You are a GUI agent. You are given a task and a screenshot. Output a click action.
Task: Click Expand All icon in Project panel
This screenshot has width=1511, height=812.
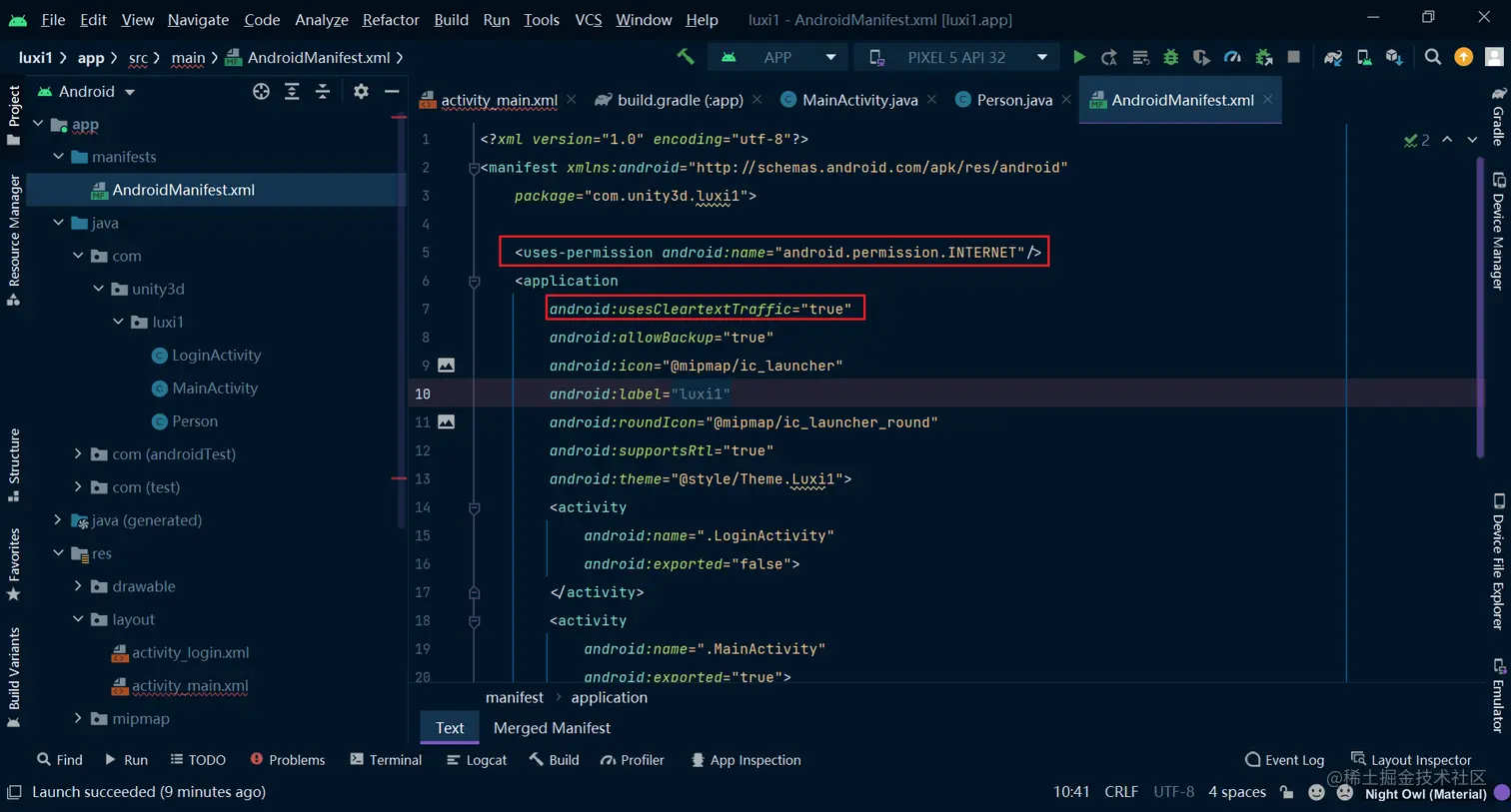coord(292,91)
